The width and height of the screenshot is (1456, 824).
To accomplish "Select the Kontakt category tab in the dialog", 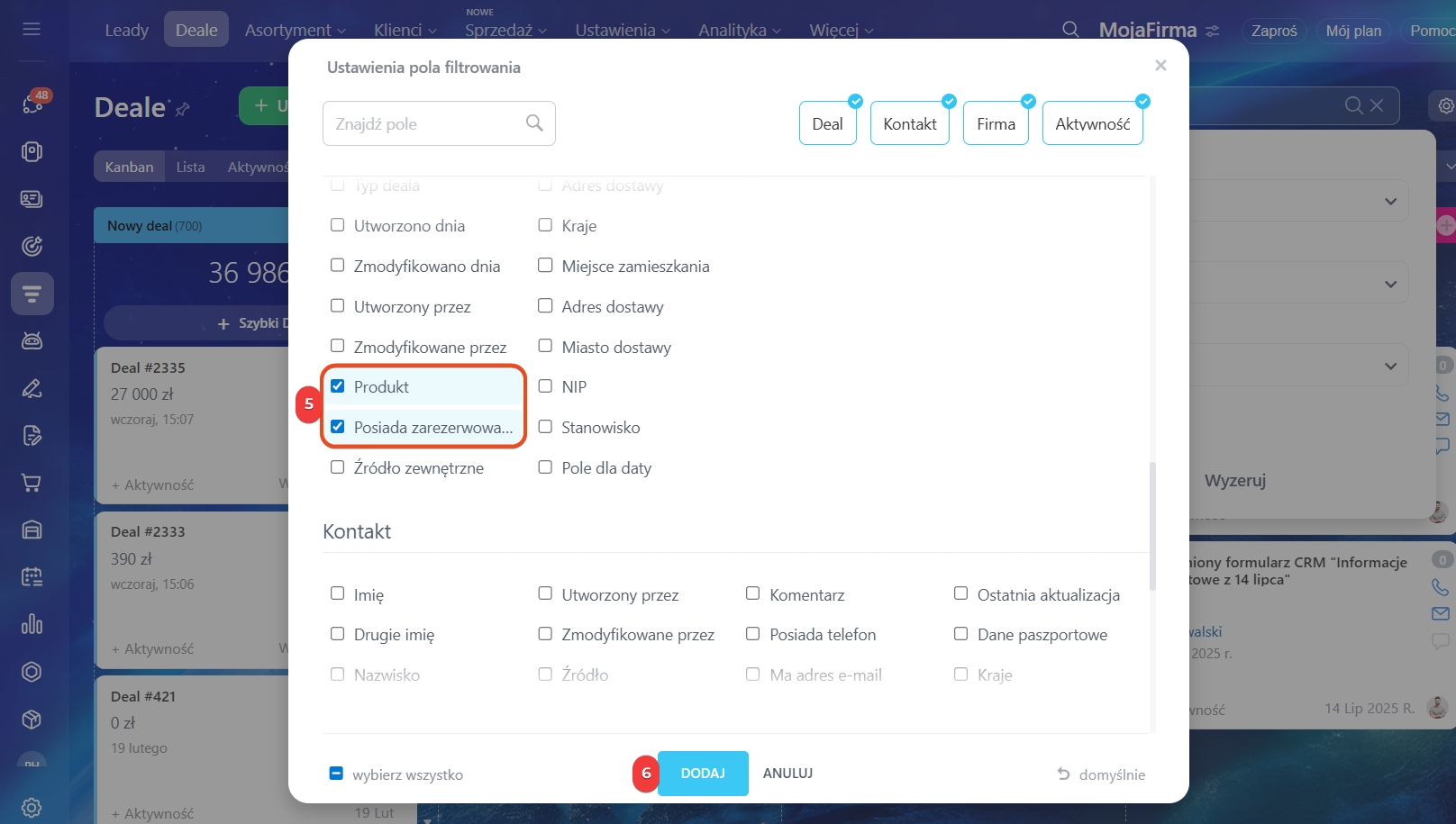I will pos(910,123).
